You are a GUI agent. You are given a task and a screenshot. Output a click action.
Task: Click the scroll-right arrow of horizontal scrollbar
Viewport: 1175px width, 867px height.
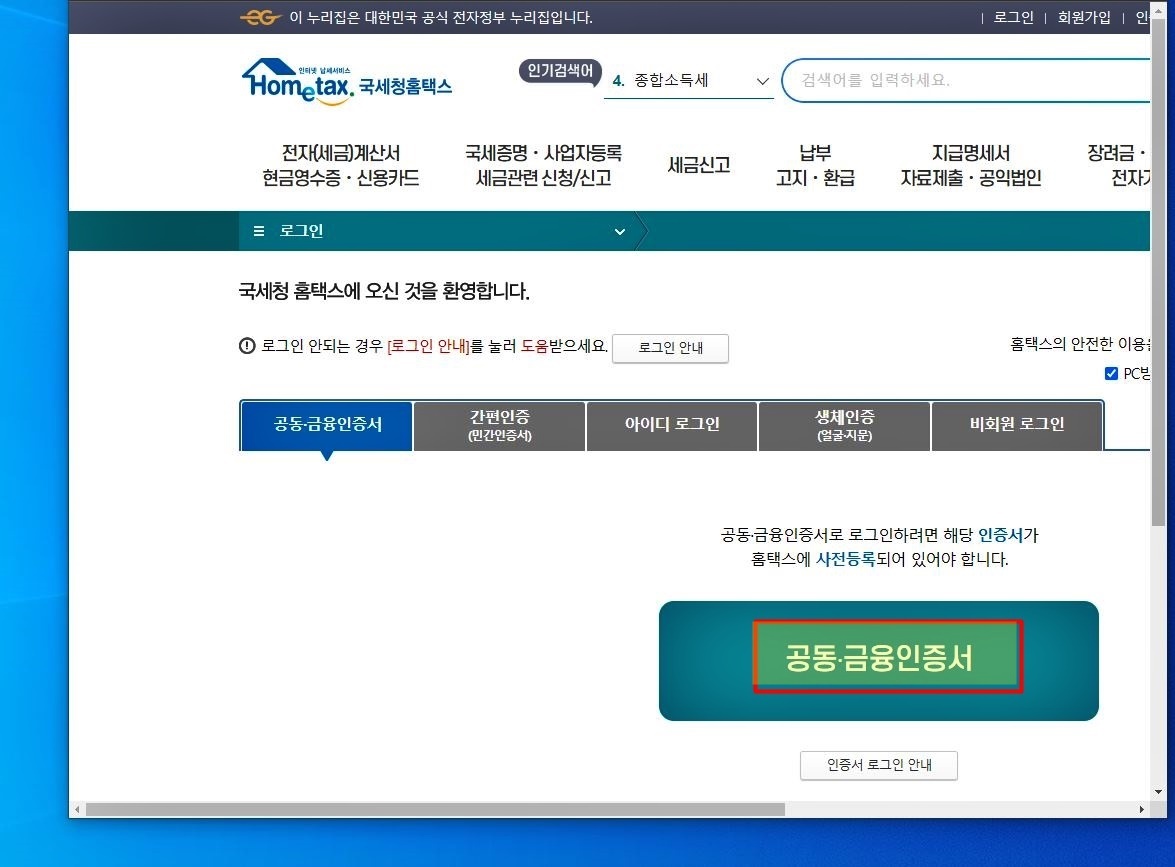pyautogui.click(x=1141, y=809)
